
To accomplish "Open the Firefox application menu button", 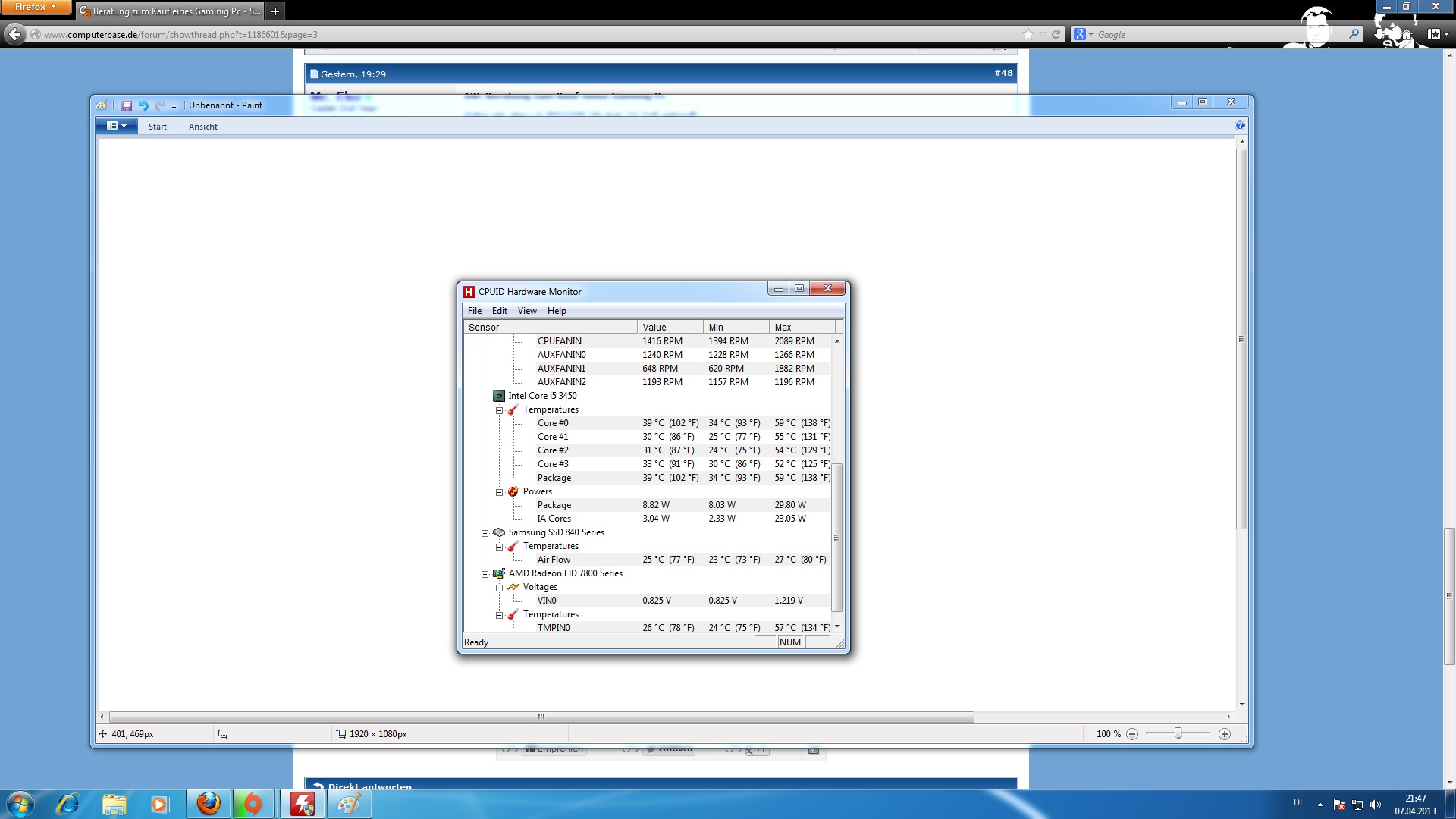I will tap(36, 7).
